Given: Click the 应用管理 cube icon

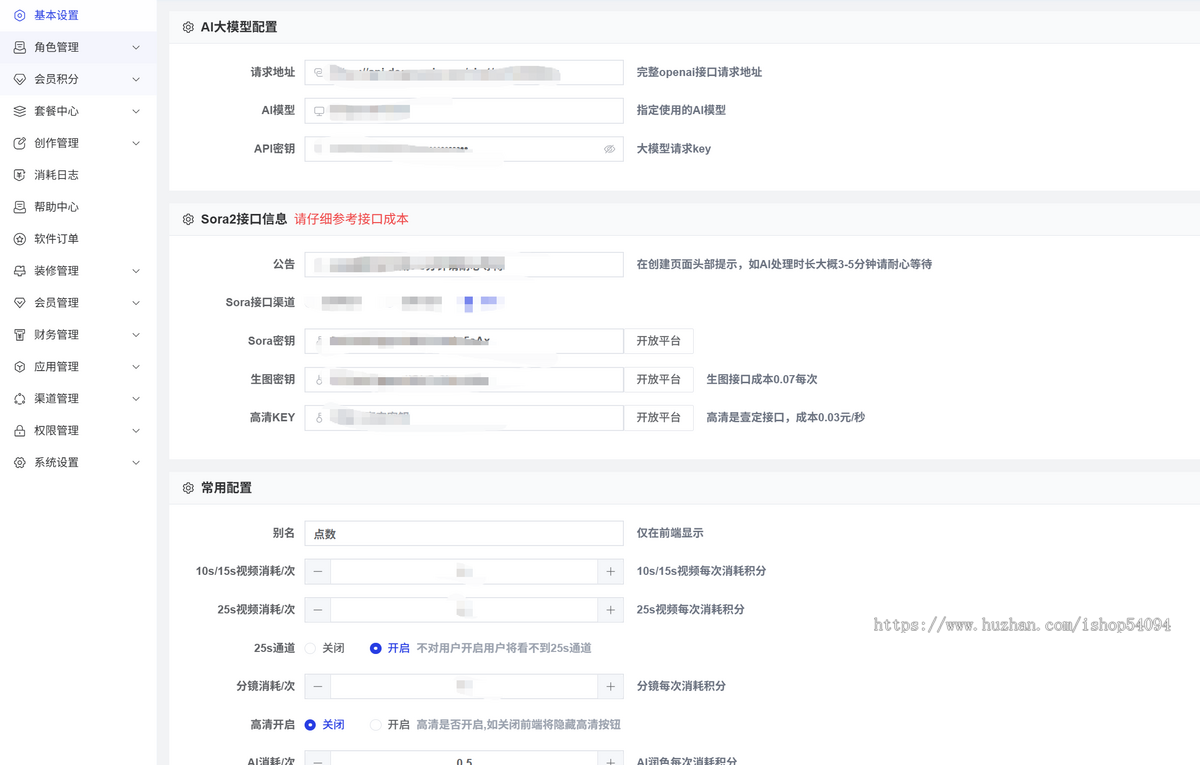Looking at the screenshot, I should click(x=20, y=367).
